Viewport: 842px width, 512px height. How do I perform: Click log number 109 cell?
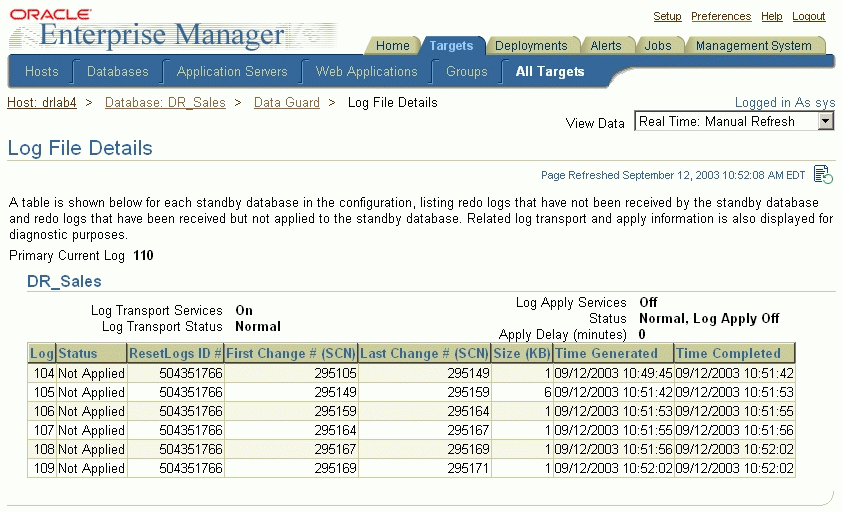43,468
